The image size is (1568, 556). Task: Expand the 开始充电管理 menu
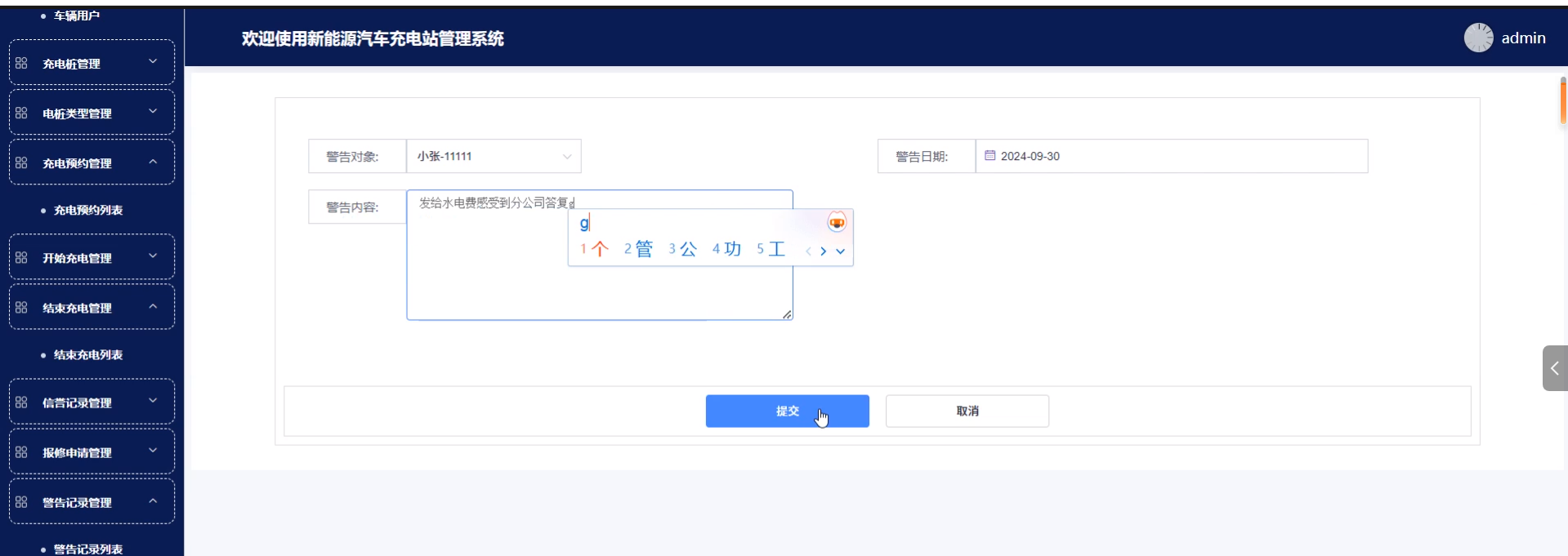pos(92,257)
